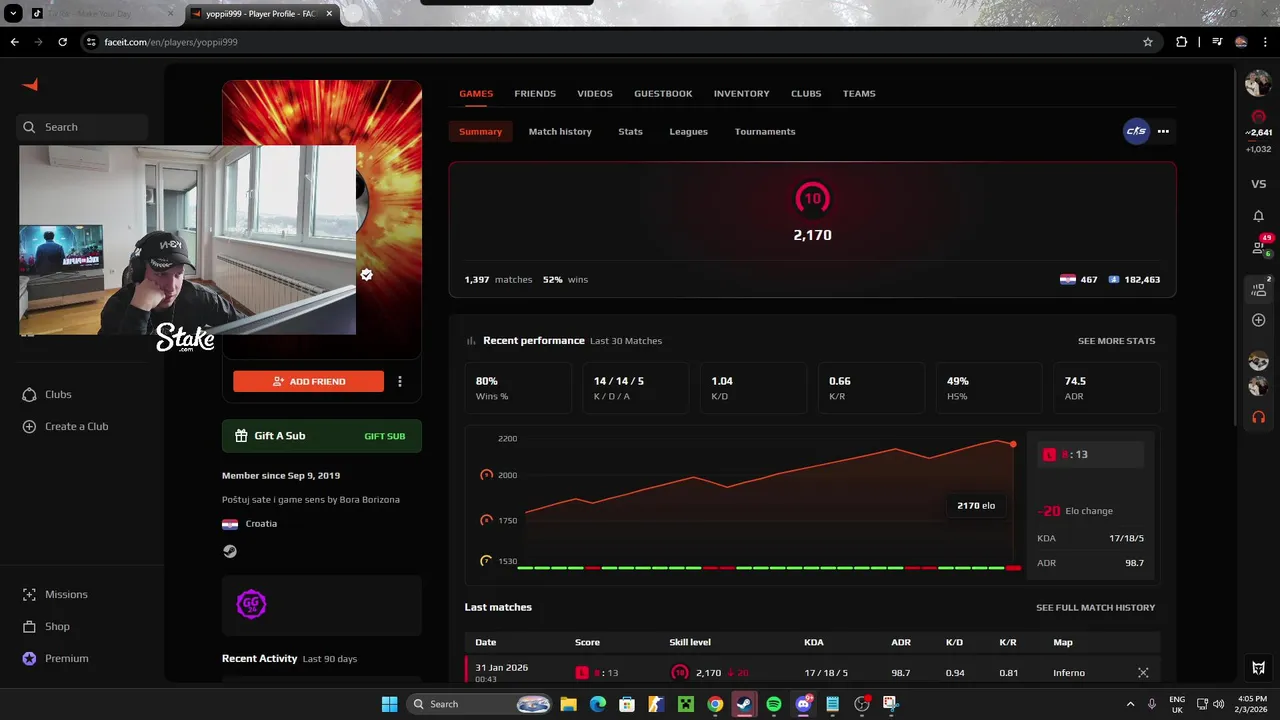Click the Inferno map cell
Viewport: 1280px width, 720px height.
click(x=1069, y=673)
